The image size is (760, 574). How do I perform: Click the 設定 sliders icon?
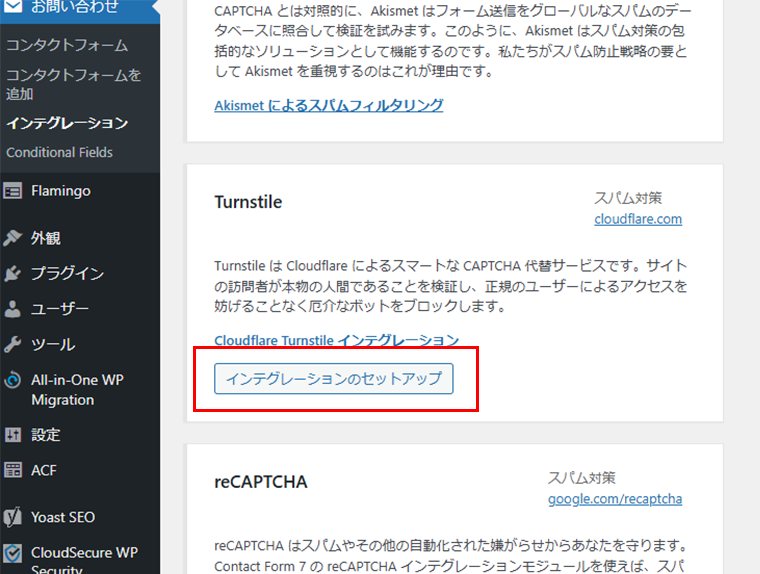click(13, 435)
